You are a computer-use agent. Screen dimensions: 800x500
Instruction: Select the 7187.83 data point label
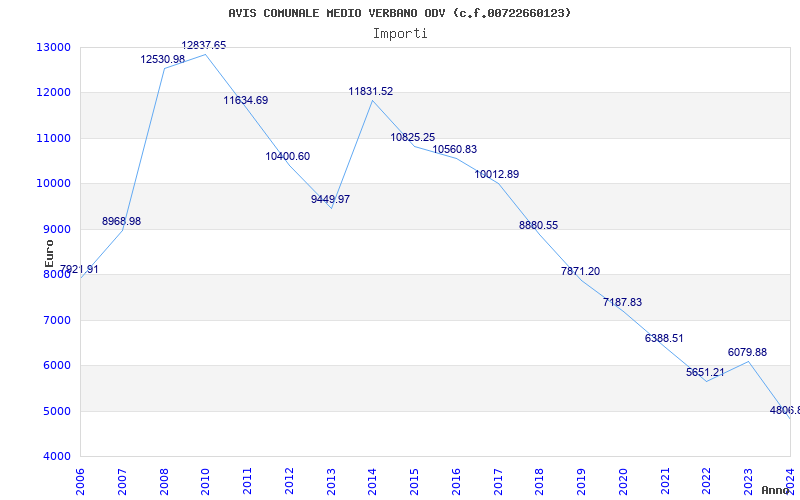tap(622, 303)
